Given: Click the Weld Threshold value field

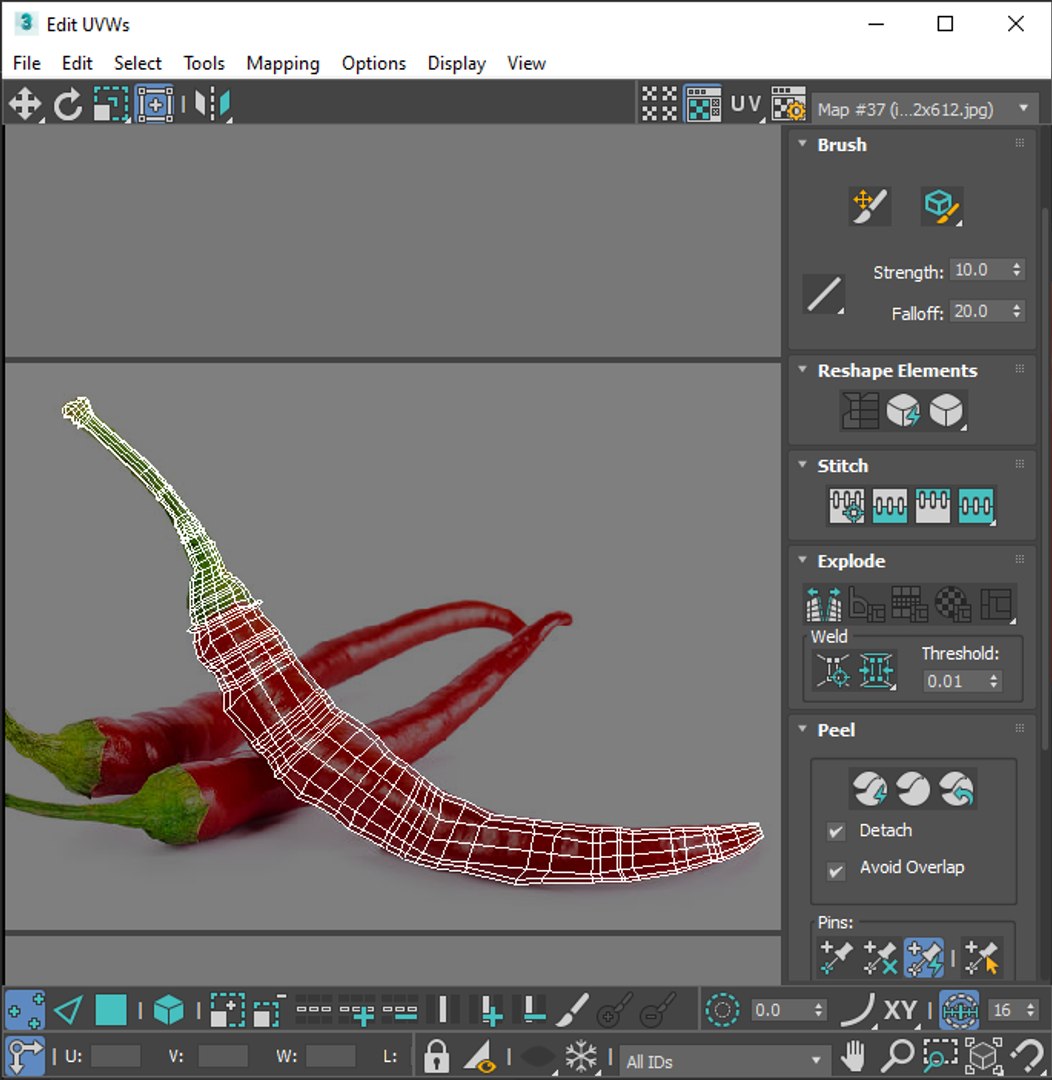Looking at the screenshot, I should [x=955, y=681].
